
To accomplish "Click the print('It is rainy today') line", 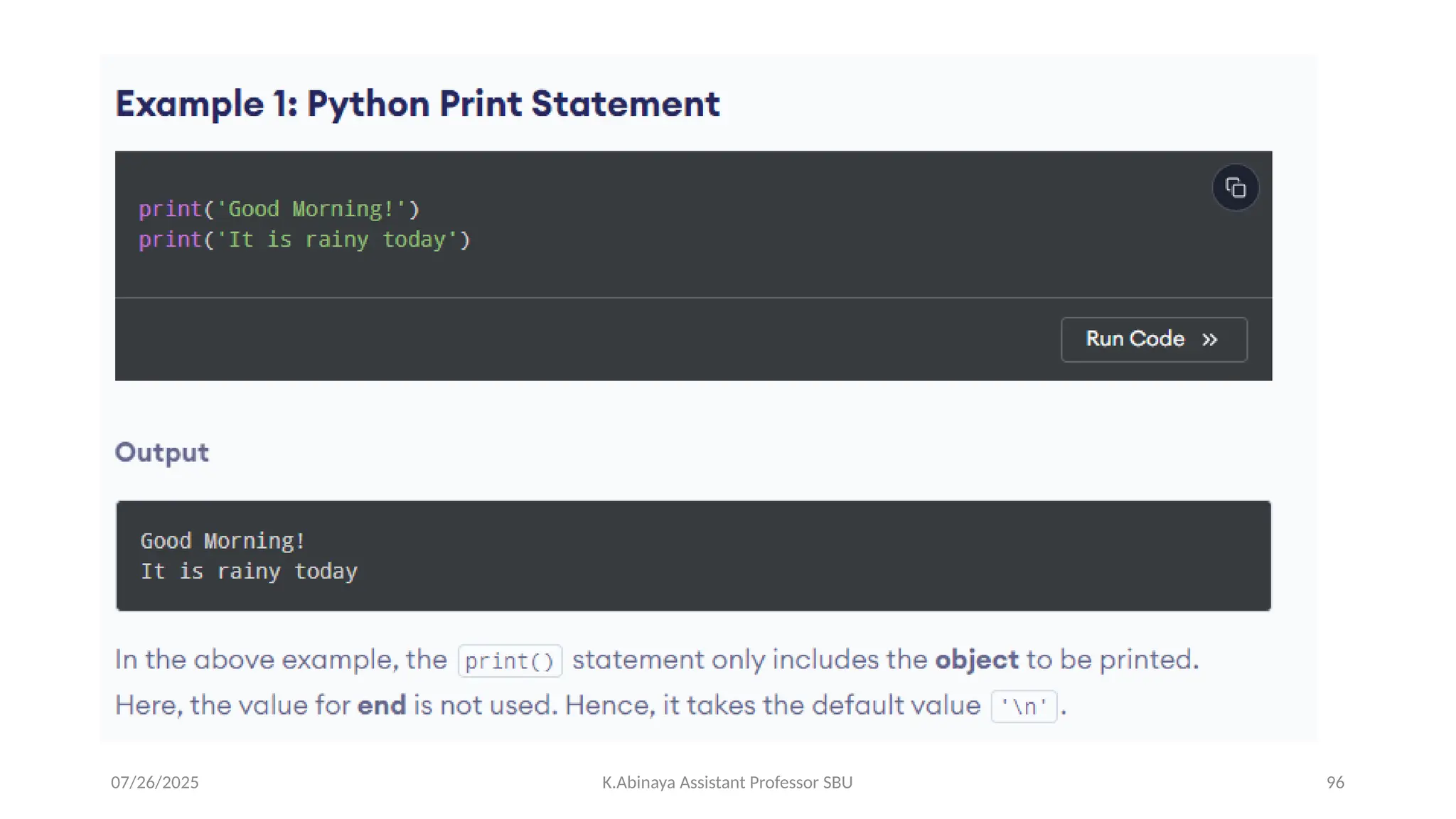I will point(304,240).
